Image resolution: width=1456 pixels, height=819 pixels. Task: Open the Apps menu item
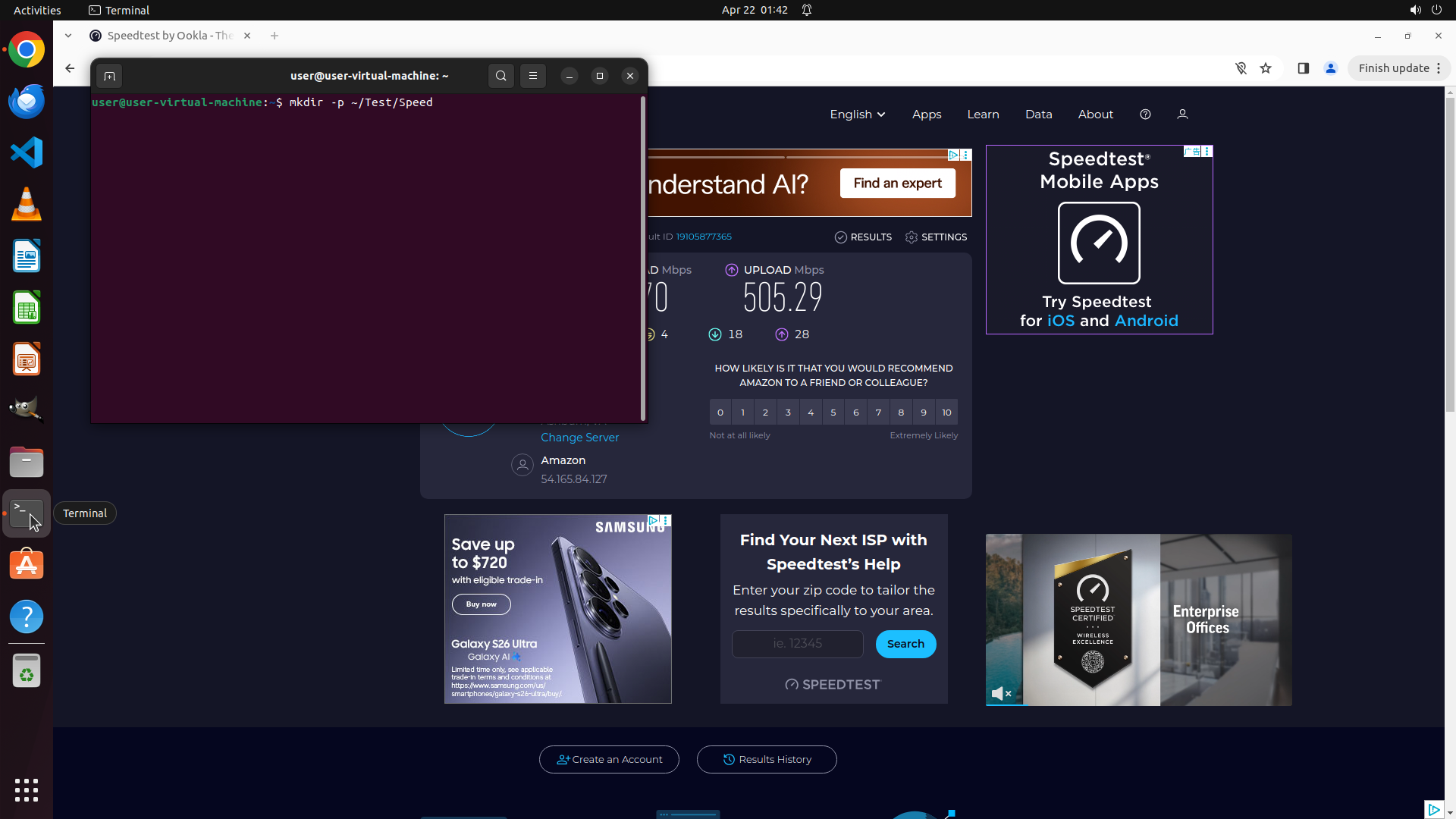(927, 115)
